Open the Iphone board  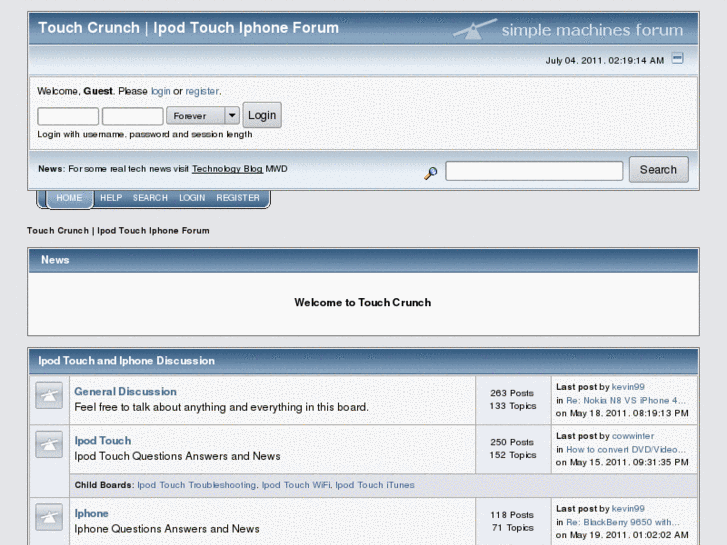pos(91,513)
